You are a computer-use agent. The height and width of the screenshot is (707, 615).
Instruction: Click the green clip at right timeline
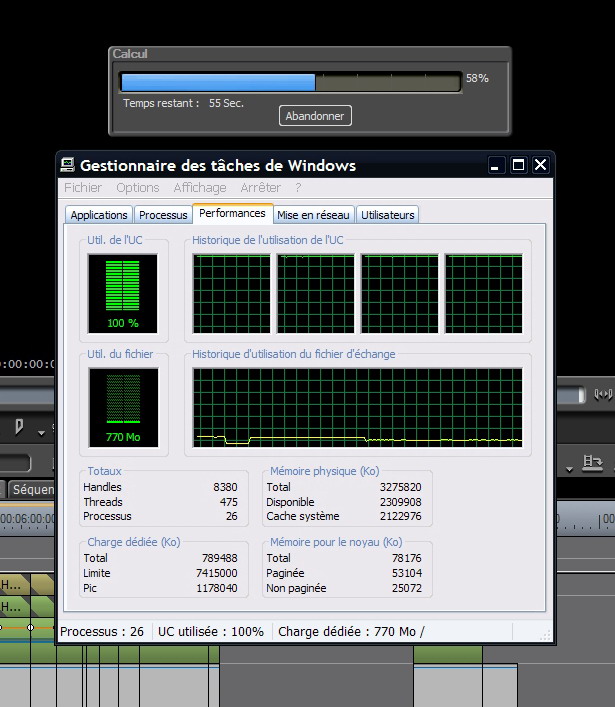448,655
